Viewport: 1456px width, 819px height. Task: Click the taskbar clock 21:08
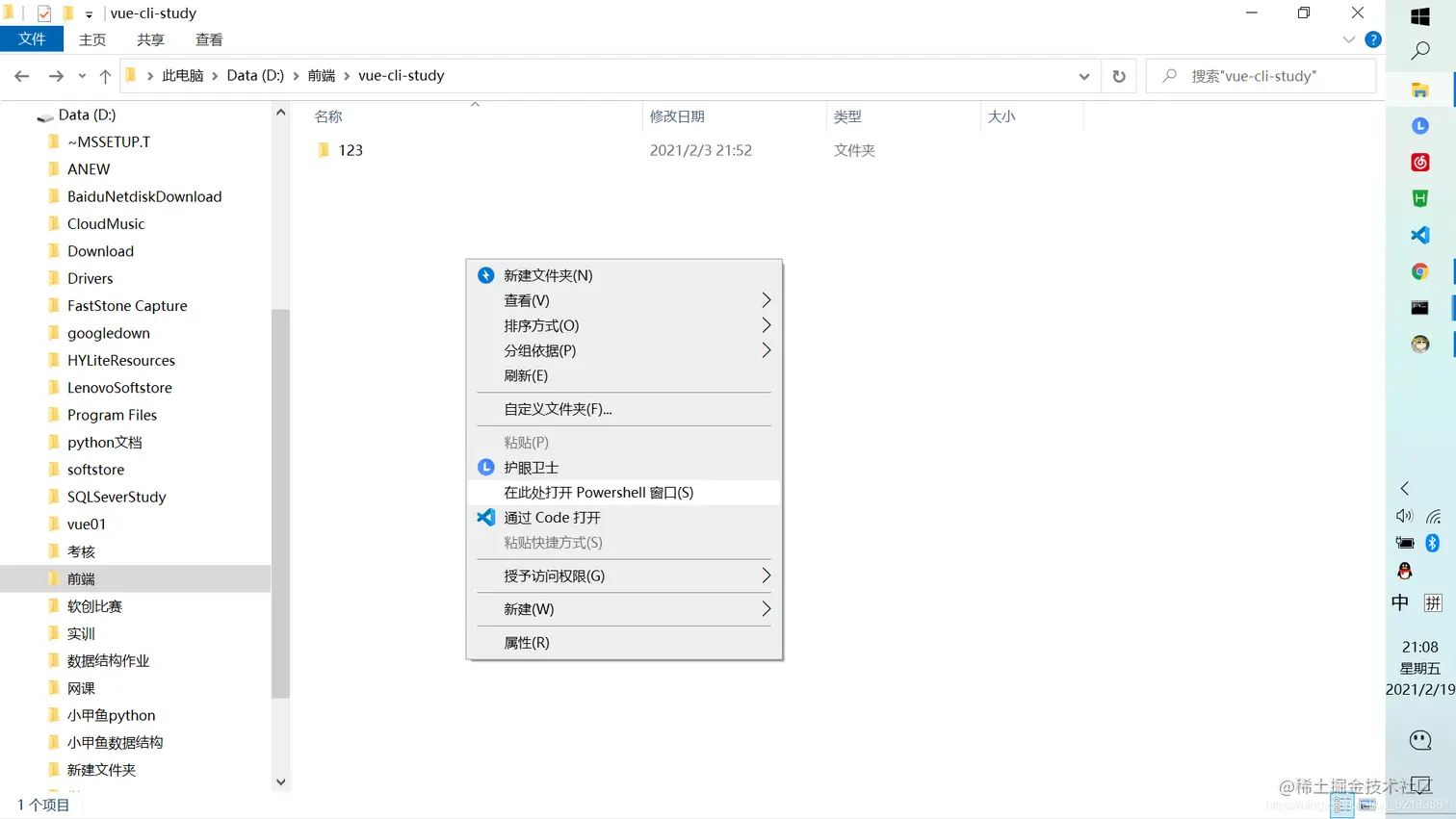[x=1420, y=647]
